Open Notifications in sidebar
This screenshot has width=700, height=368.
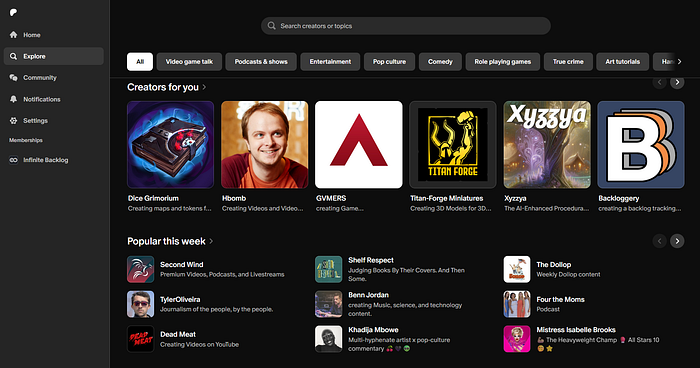(54, 99)
